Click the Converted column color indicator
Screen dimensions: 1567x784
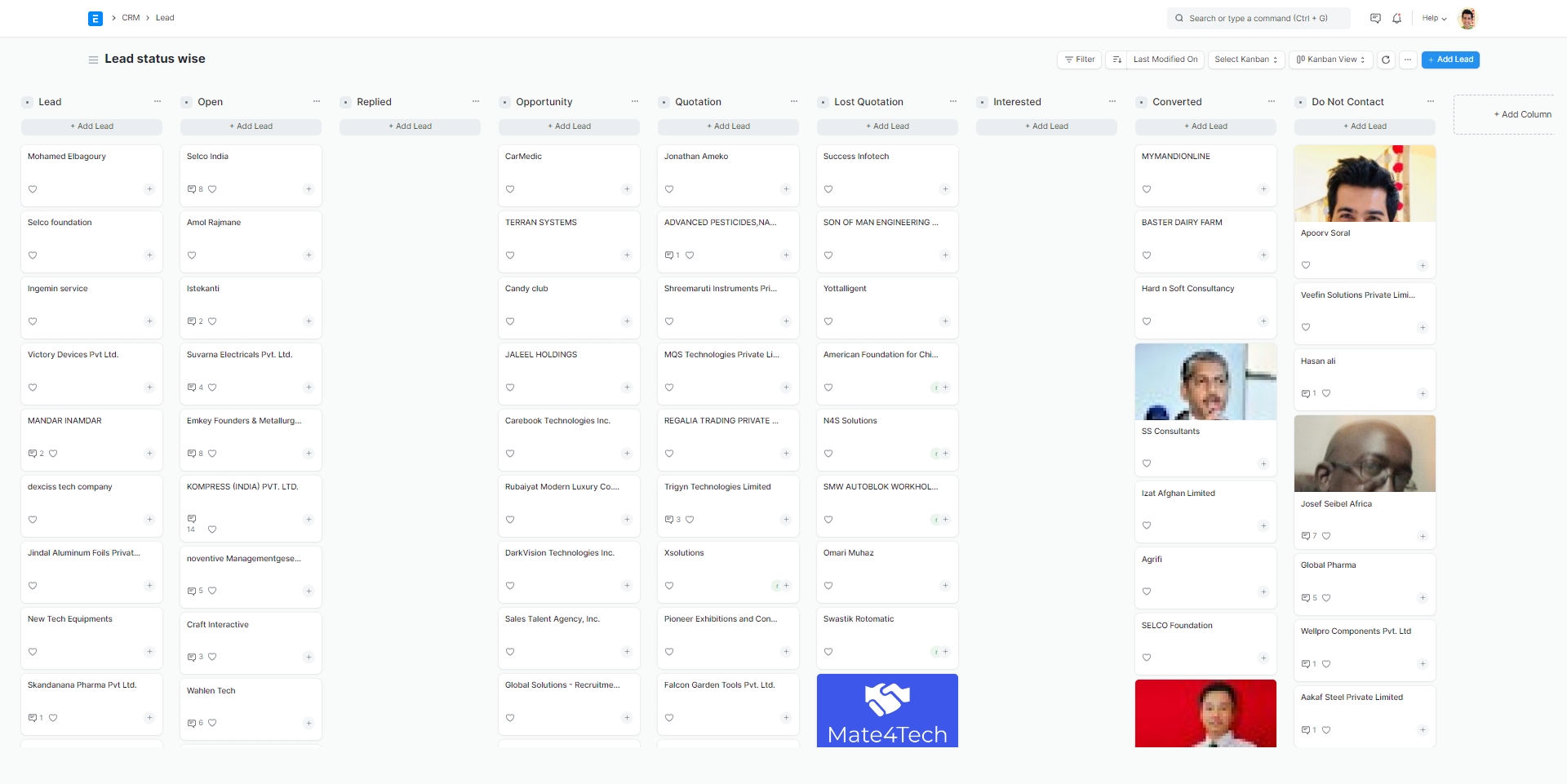click(1142, 102)
